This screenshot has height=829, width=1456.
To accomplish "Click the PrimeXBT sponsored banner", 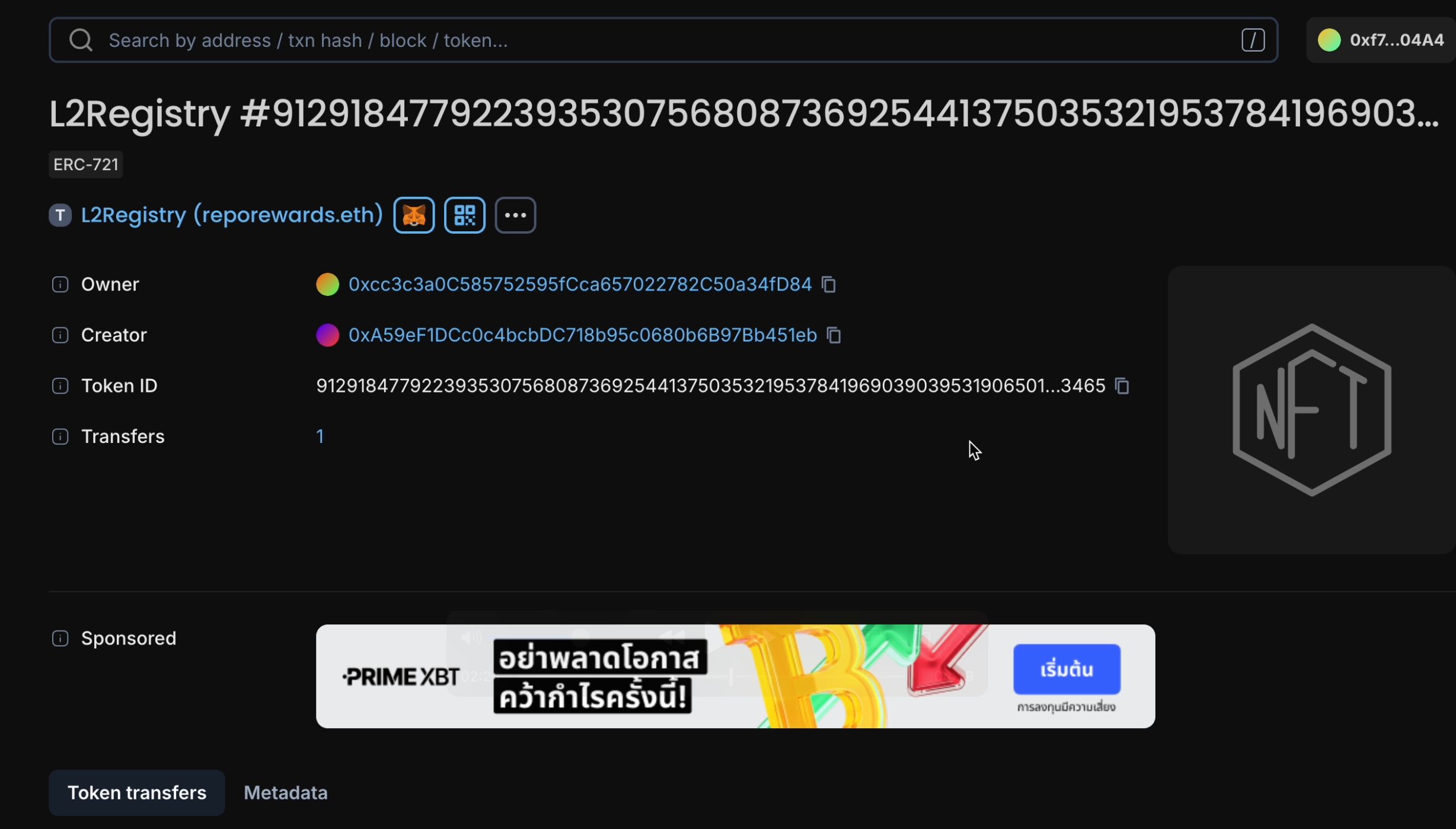I will tap(736, 676).
